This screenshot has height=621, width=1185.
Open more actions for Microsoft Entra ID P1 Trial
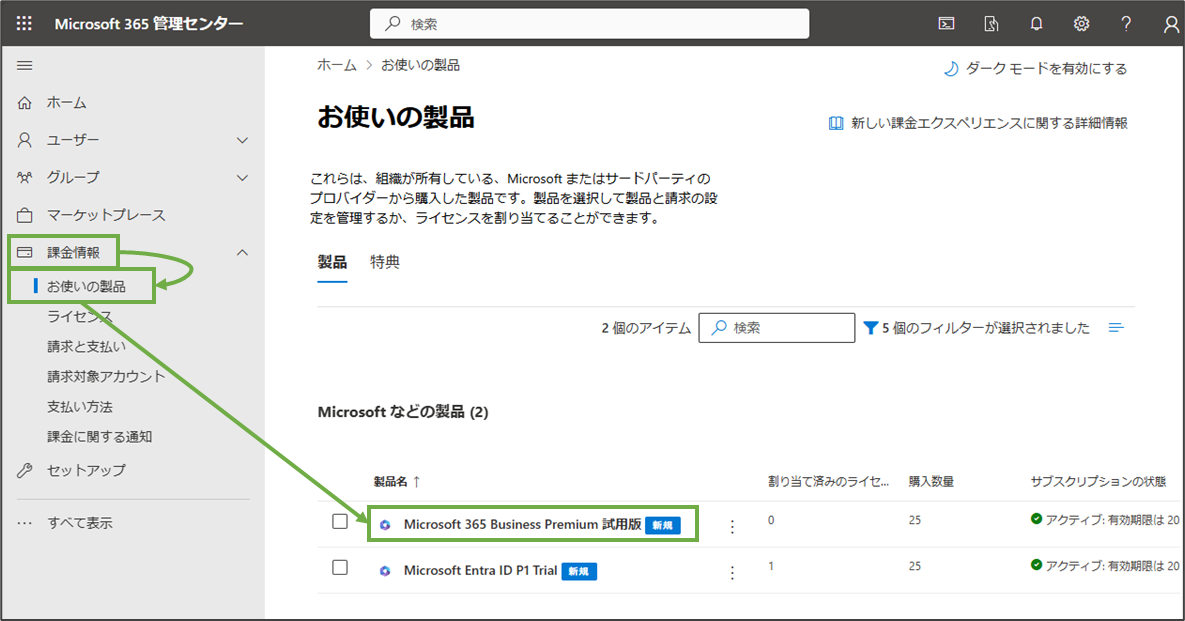pos(732,573)
